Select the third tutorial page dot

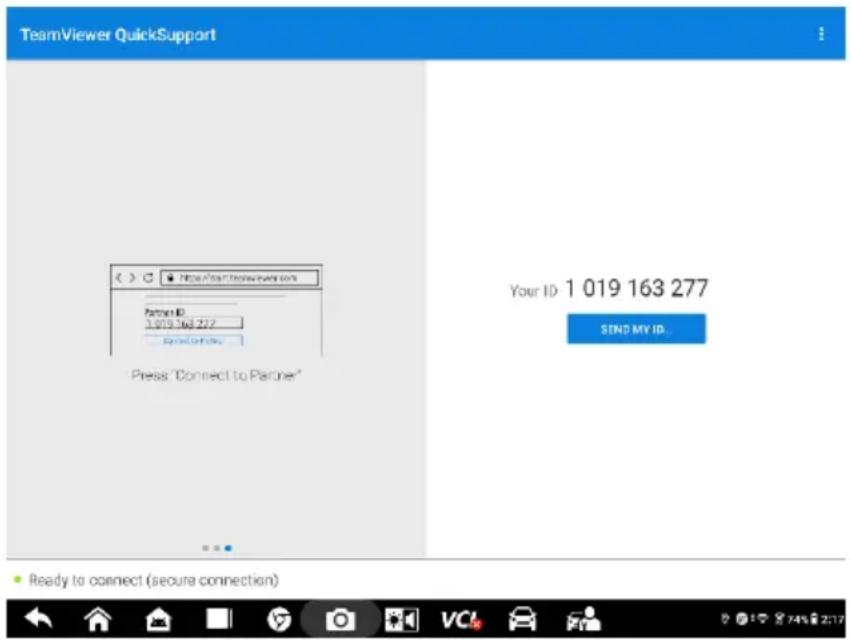point(228,548)
